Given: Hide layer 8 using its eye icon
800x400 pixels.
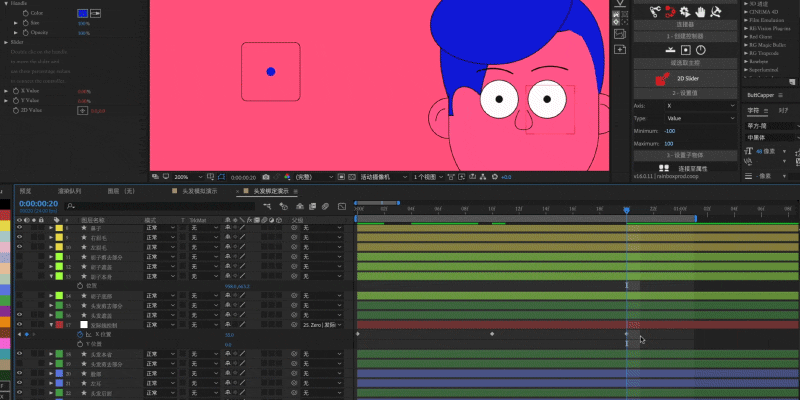Looking at the screenshot, I should coord(19,228).
